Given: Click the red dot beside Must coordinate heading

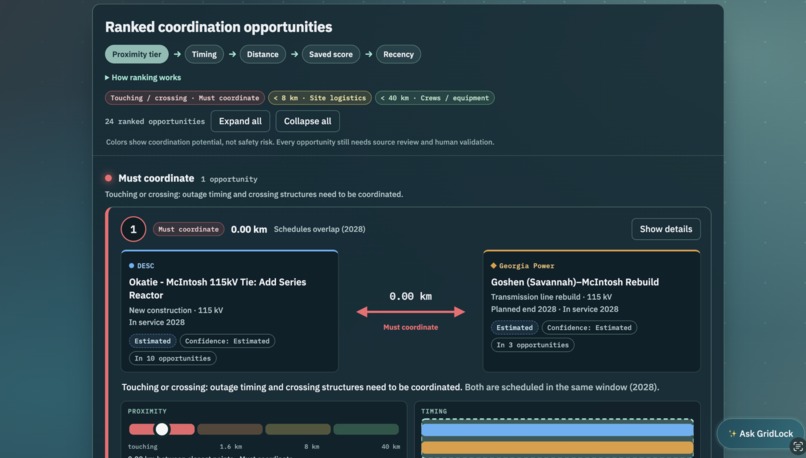Looking at the screenshot, I should pyautogui.click(x=108, y=178).
